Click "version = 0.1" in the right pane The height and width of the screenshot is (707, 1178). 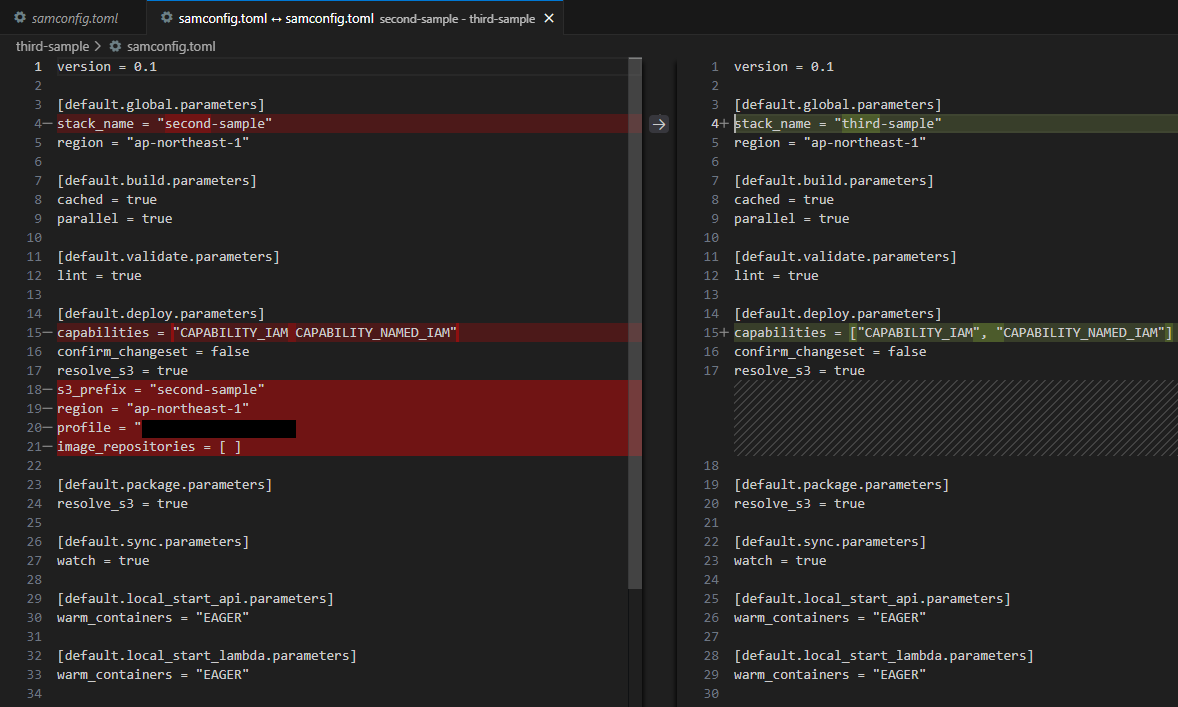784,66
